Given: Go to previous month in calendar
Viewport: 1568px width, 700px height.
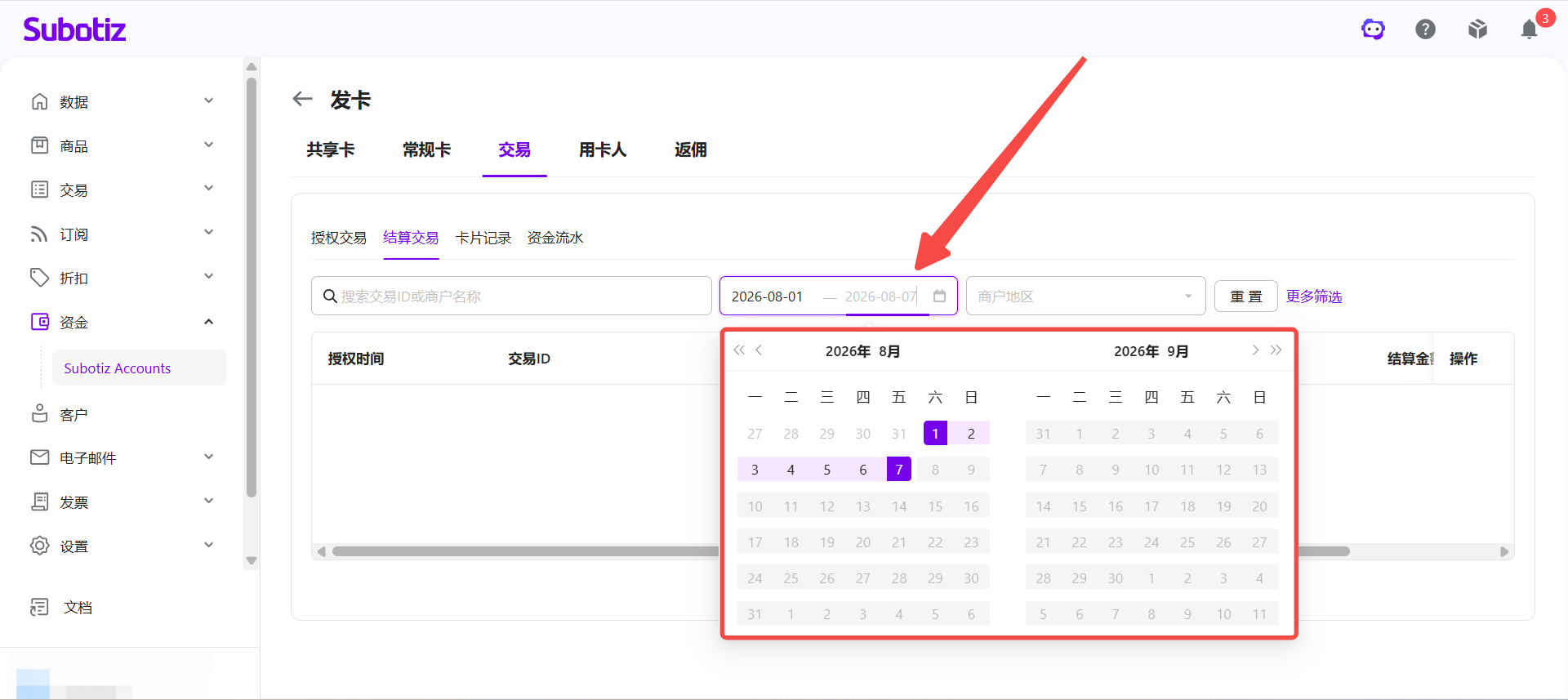Looking at the screenshot, I should pos(759,350).
